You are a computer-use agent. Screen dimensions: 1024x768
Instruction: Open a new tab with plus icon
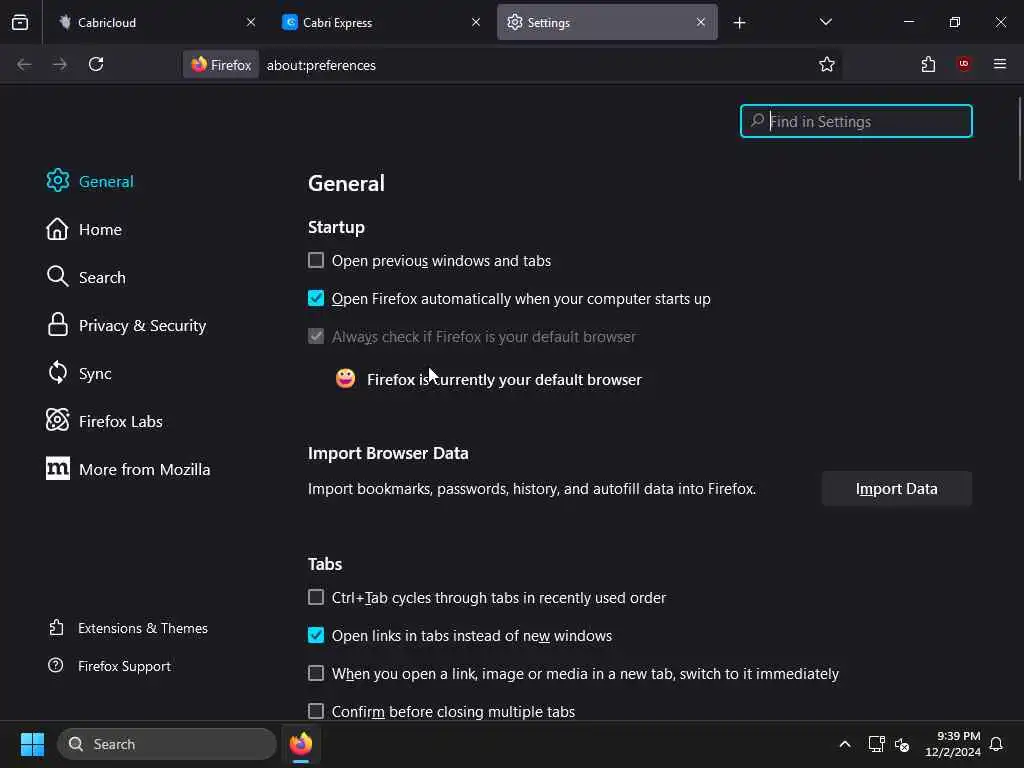(x=739, y=22)
